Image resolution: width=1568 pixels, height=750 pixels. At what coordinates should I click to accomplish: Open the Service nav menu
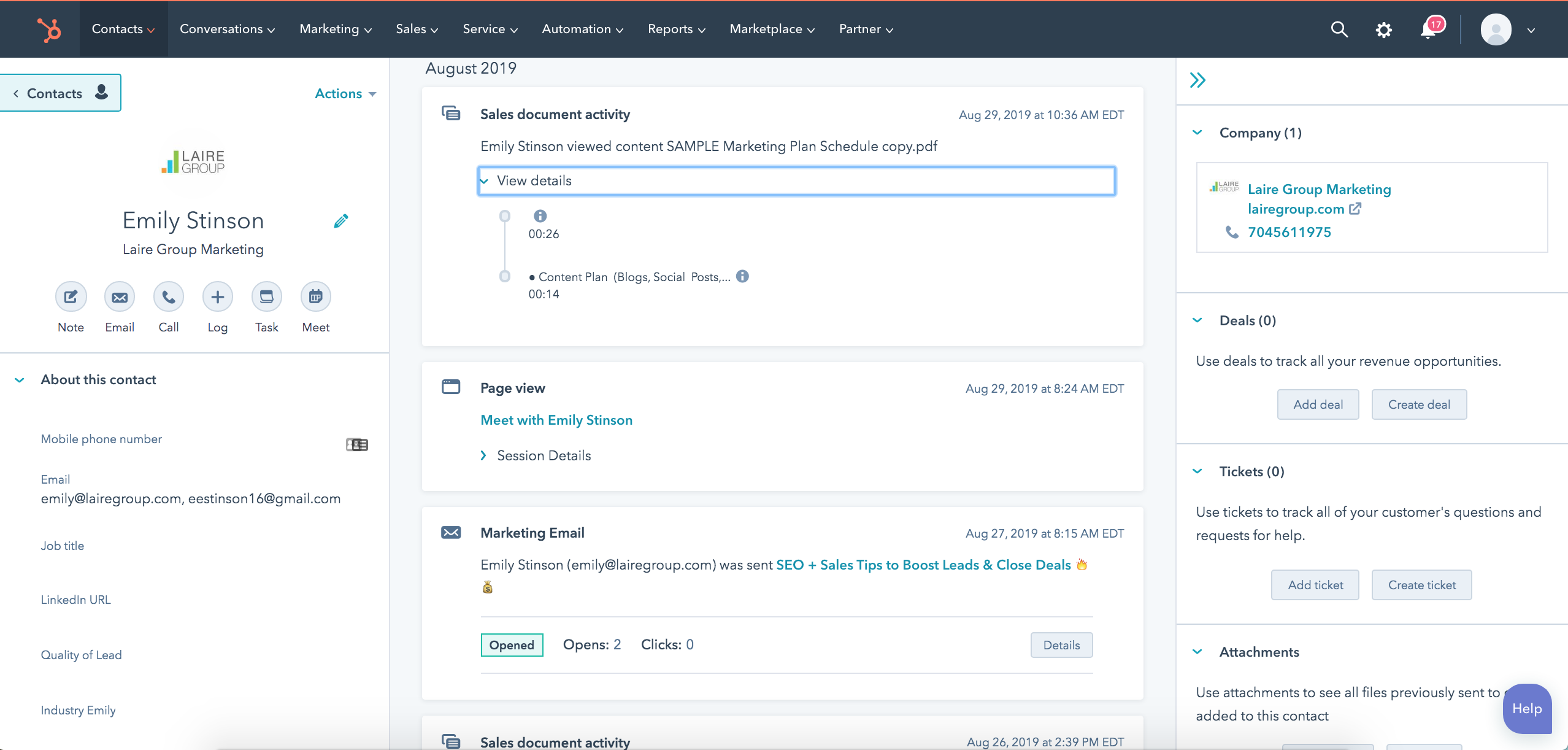pos(490,29)
